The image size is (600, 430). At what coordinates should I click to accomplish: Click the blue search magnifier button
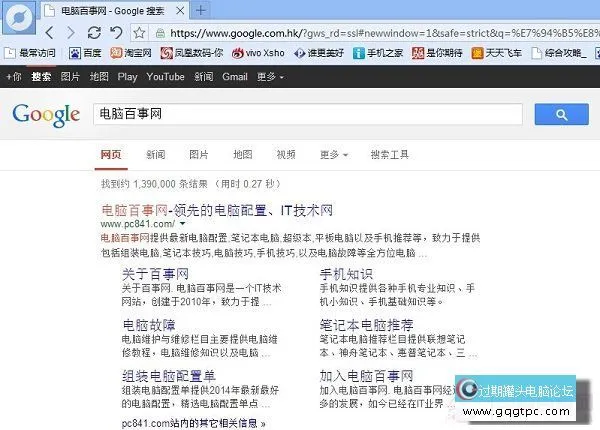(561, 114)
